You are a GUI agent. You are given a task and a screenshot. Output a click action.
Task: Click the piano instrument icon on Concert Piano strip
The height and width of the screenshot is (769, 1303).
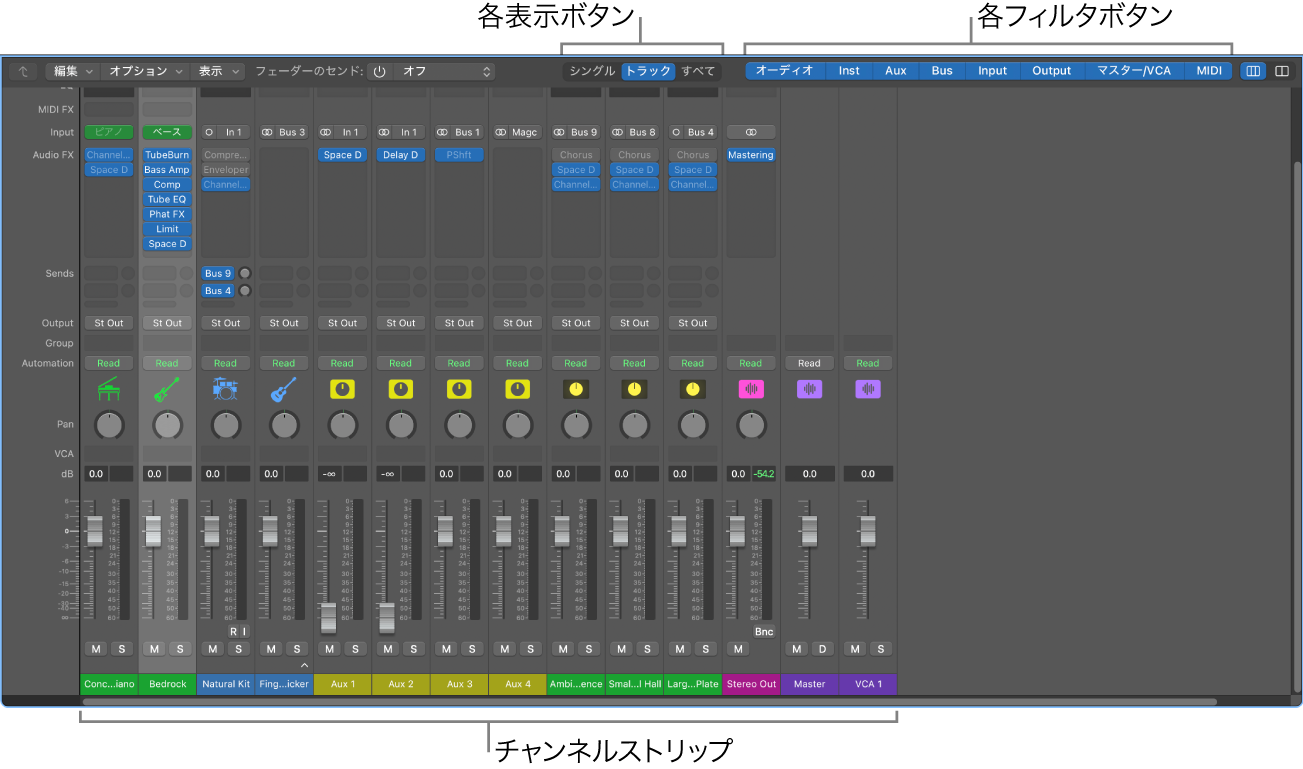pos(108,389)
